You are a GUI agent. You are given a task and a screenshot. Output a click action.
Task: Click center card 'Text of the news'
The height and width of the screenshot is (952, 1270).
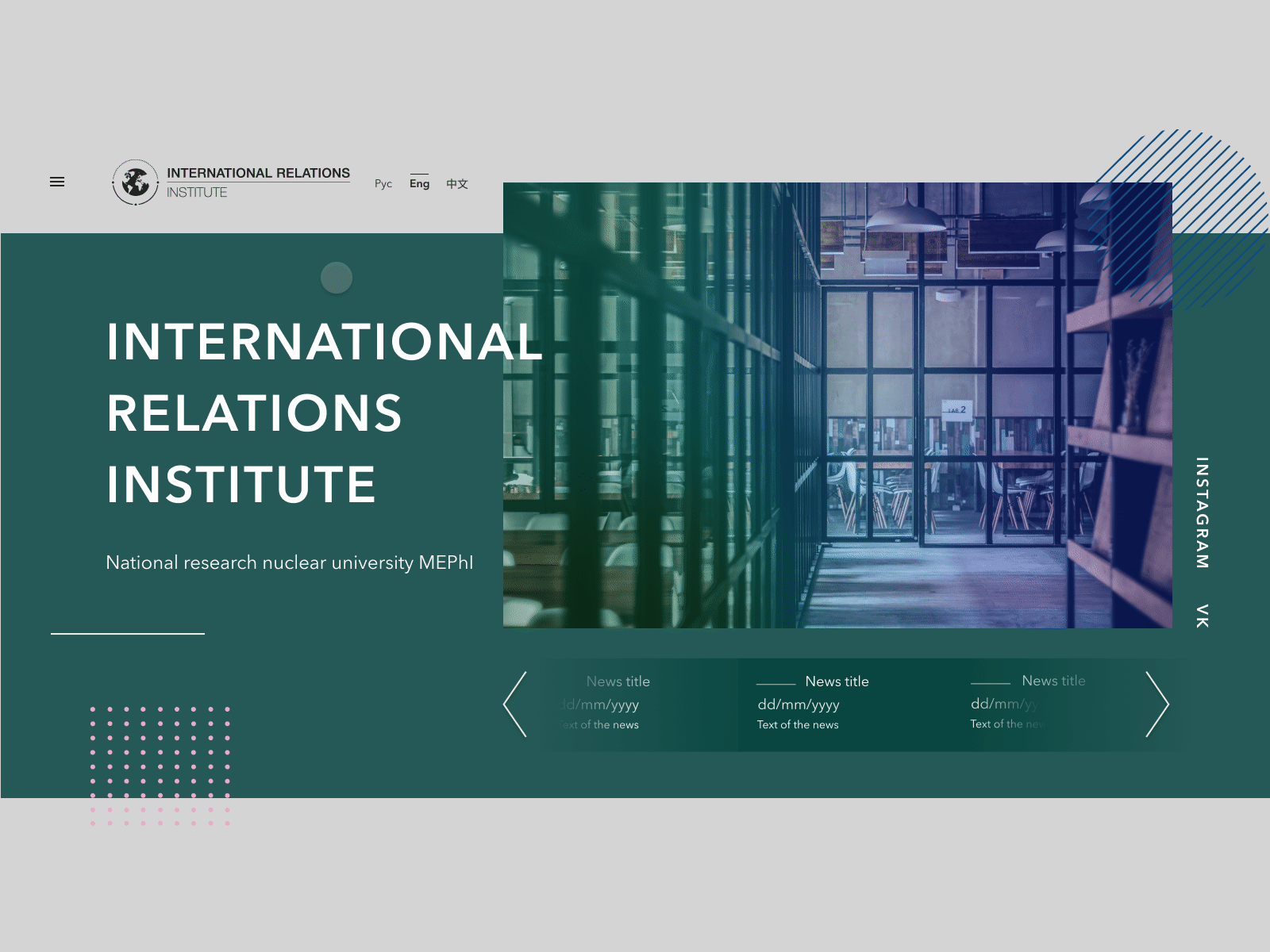tap(798, 724)
